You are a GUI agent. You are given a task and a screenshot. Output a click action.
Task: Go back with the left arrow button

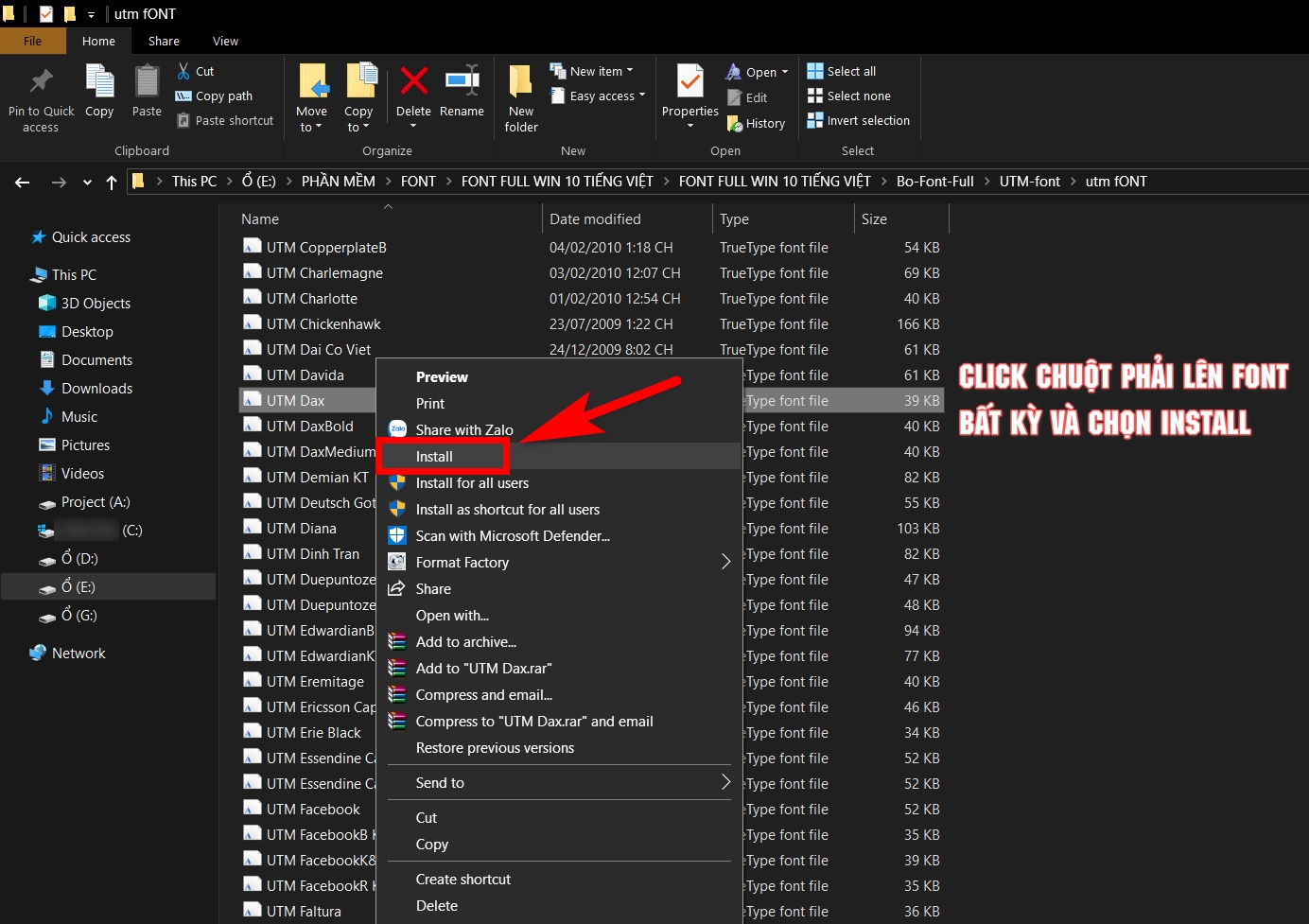pyautogui.click(x=23, y=182)
